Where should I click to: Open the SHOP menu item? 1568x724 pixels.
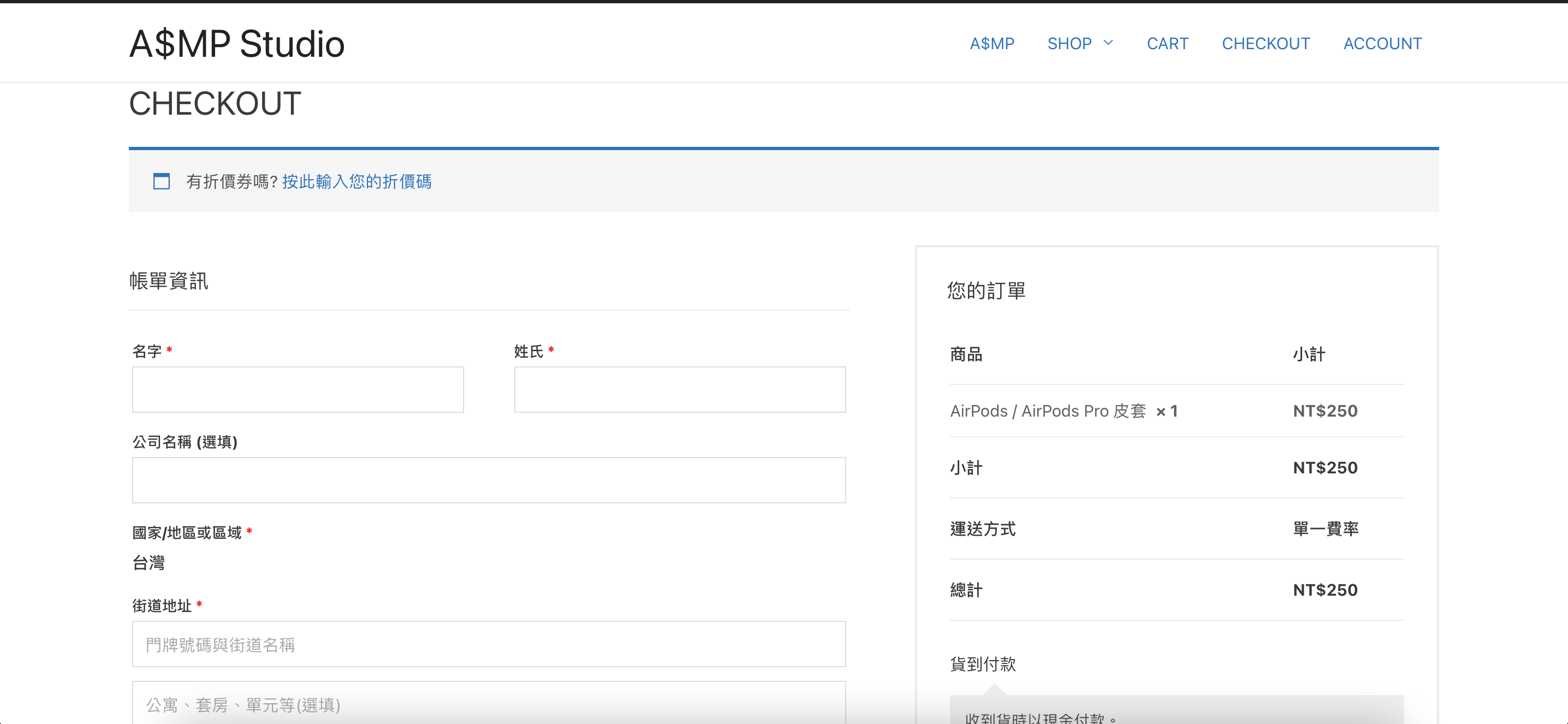coord(1069,44)
